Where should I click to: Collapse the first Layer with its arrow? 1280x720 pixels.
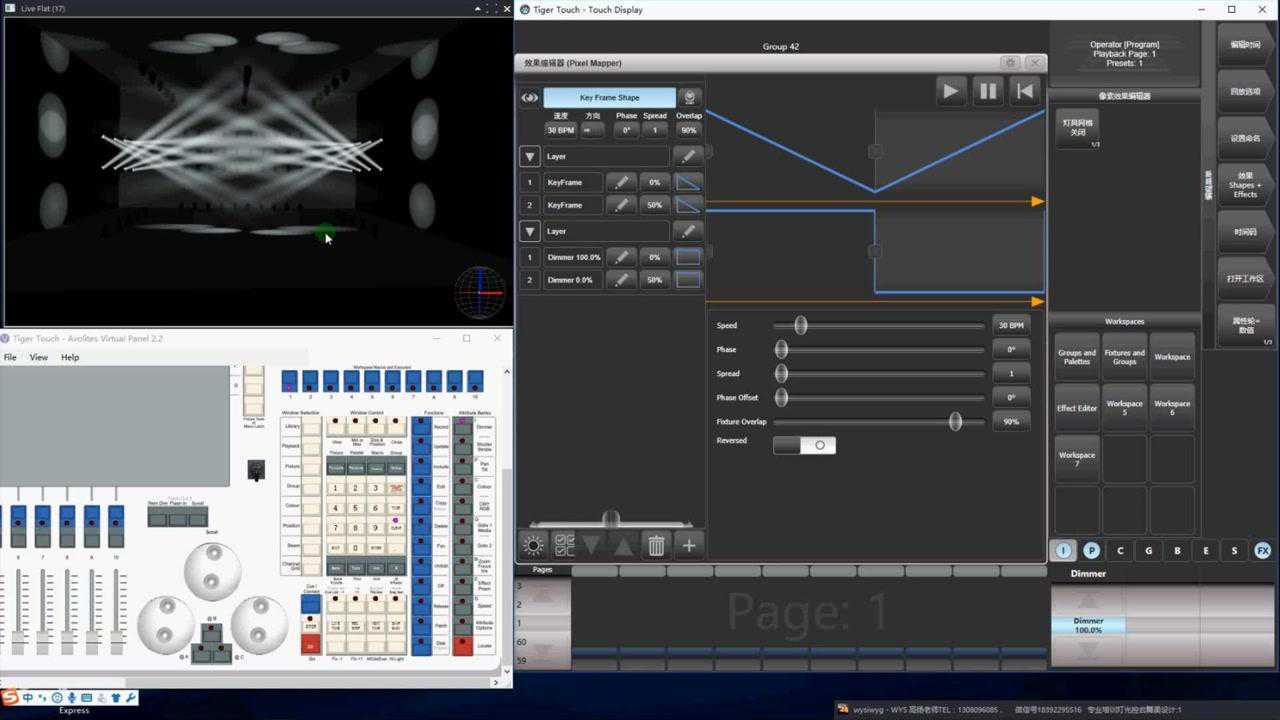(530, 157)
